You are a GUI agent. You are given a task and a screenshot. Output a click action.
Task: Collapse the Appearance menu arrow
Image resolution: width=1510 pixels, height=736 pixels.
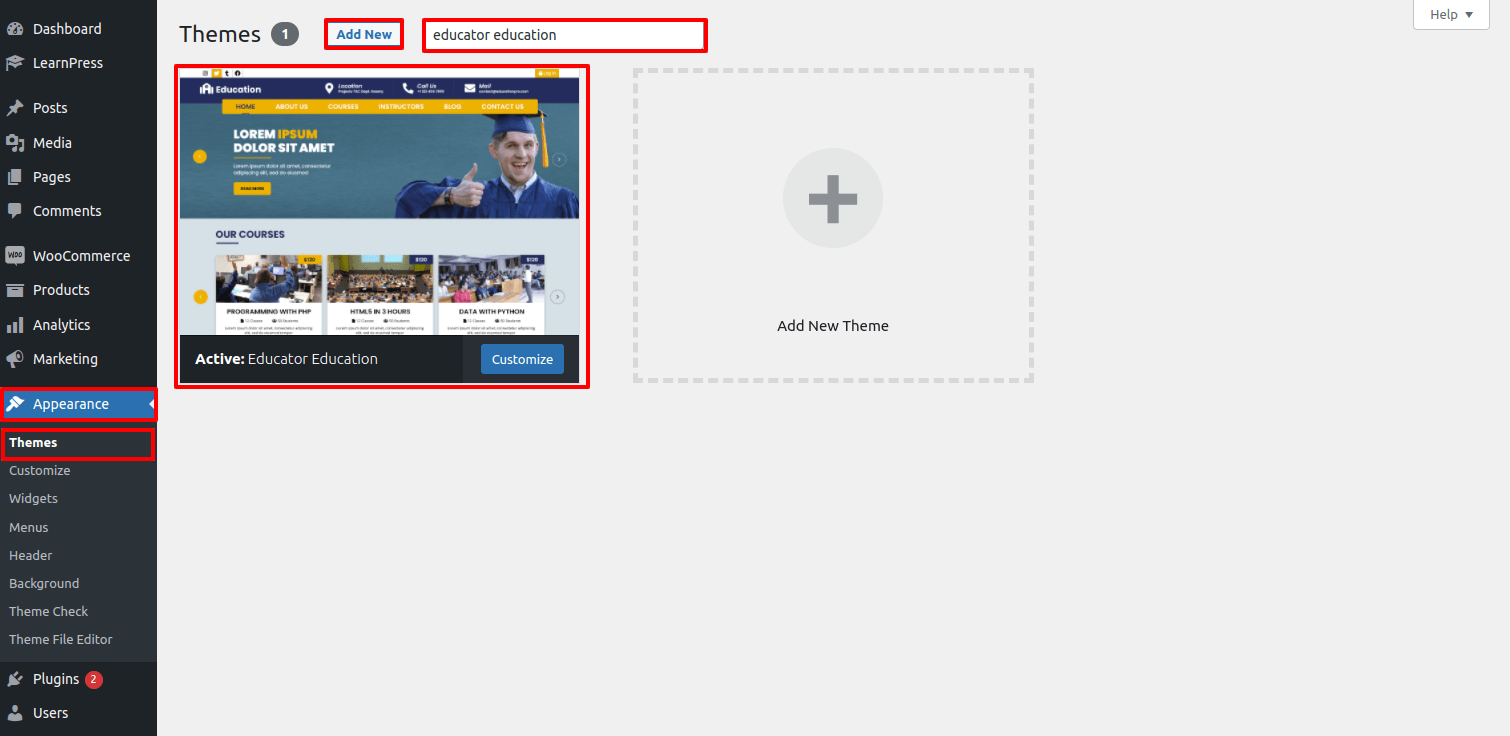[x=152, y=404]
